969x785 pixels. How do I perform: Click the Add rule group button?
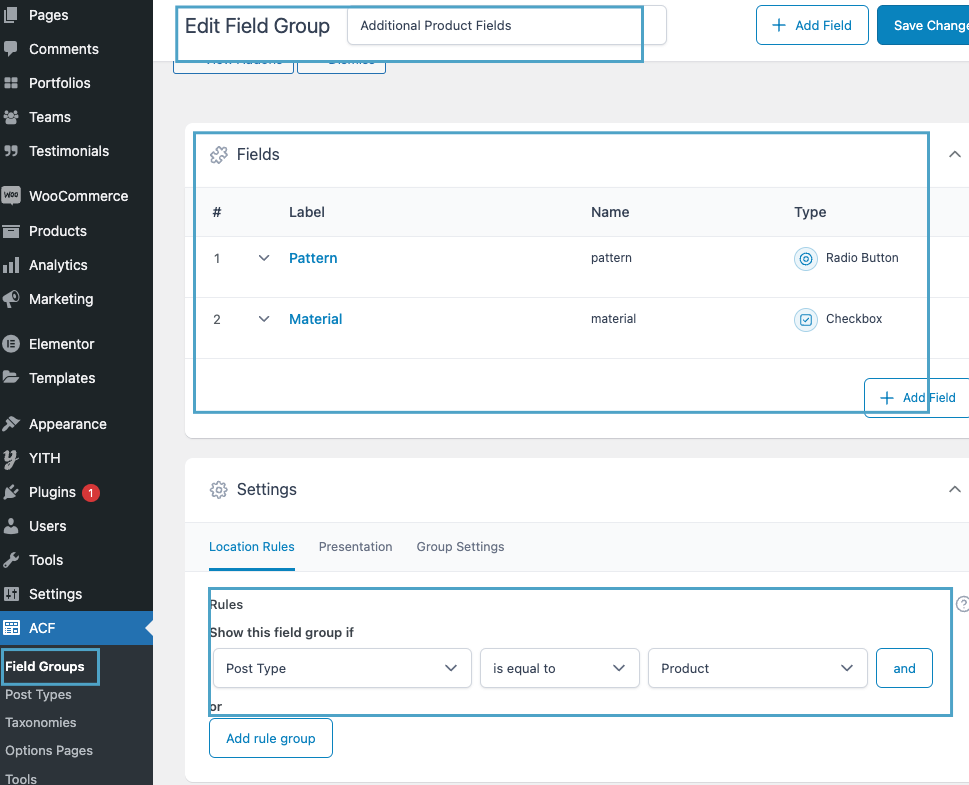270,739
